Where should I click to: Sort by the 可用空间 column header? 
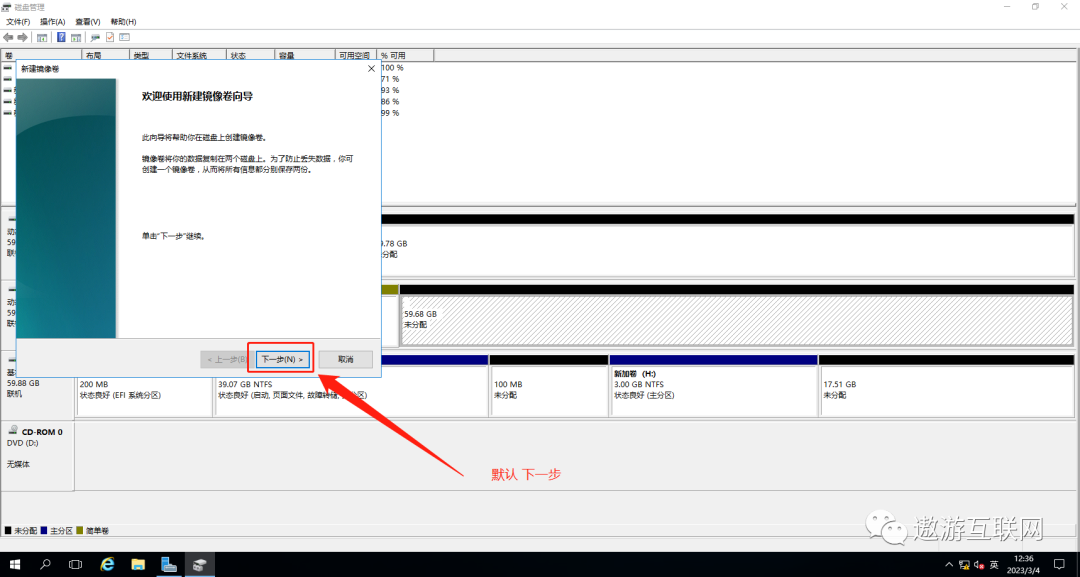[x=356, y=55]
